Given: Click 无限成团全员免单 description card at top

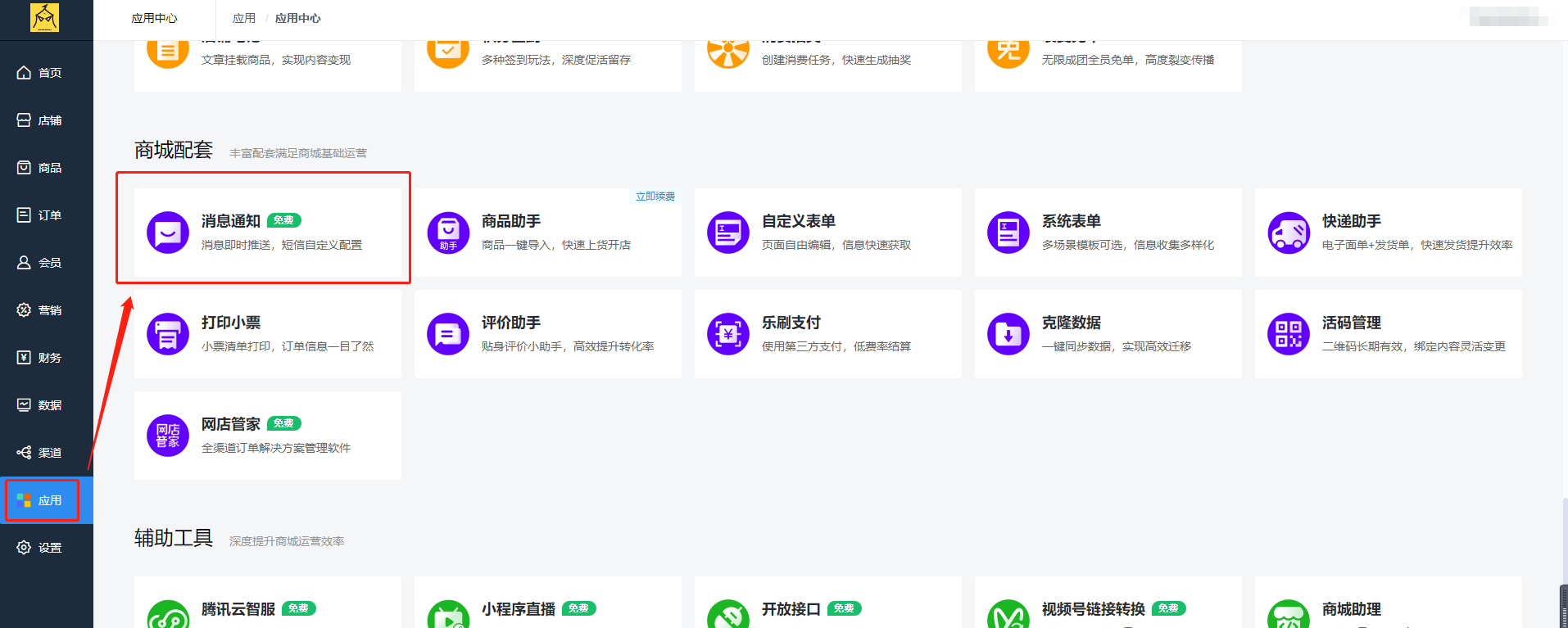Looking at the screenshot, I should (1108, 66).
